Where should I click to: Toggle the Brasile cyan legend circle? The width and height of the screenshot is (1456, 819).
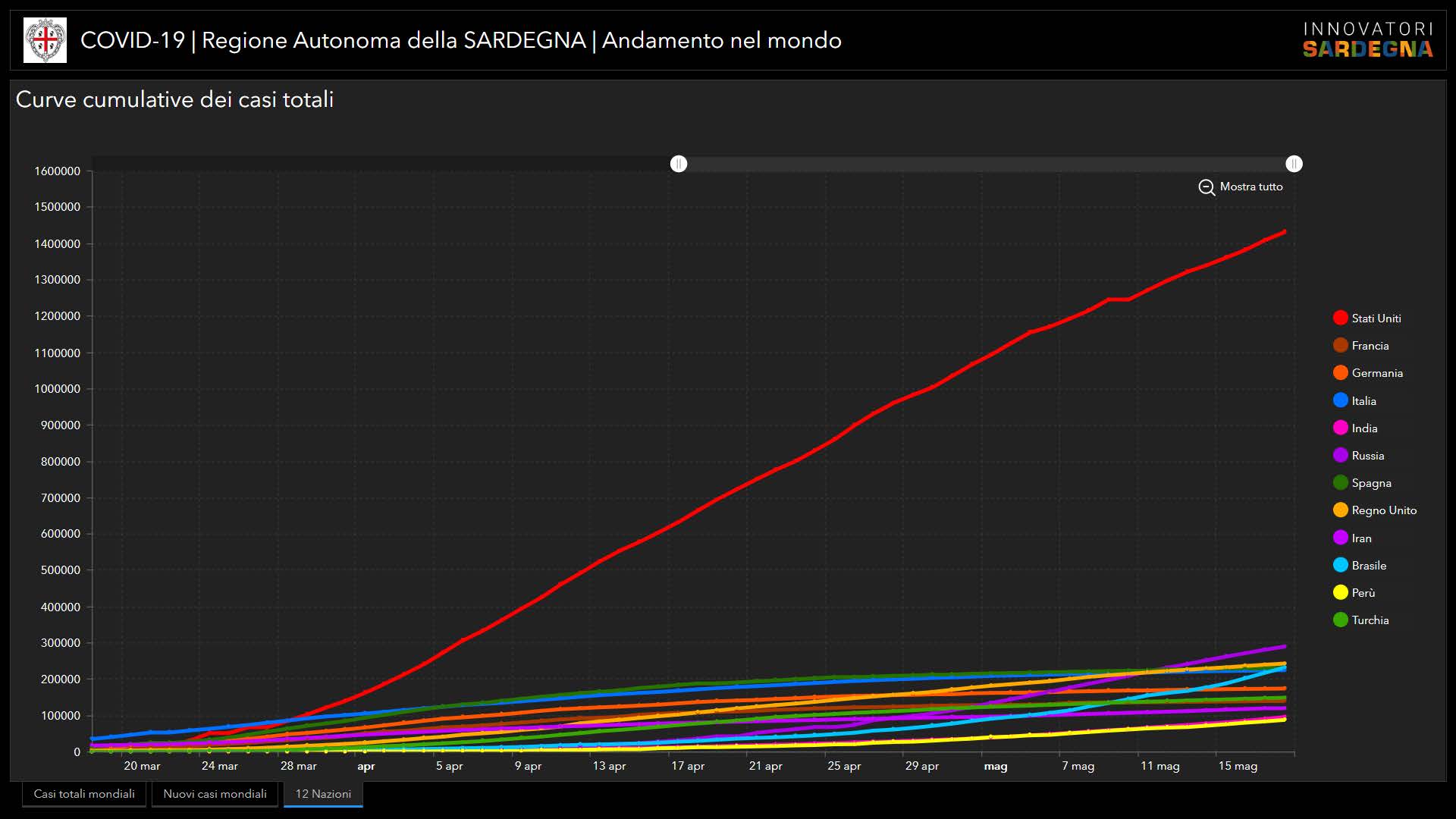pos(1340,566)
